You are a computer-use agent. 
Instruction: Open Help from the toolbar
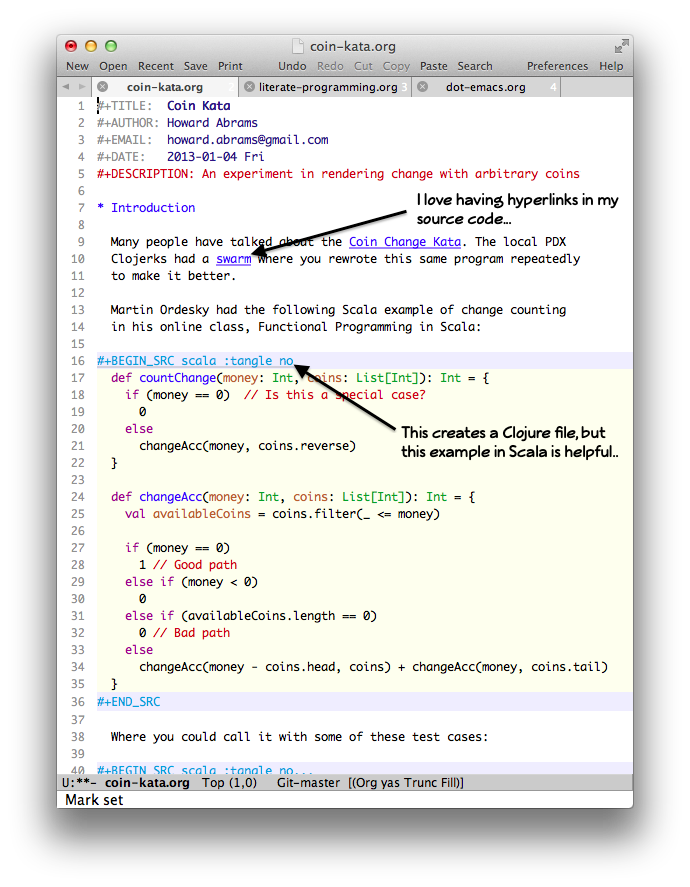coord(611,66)
